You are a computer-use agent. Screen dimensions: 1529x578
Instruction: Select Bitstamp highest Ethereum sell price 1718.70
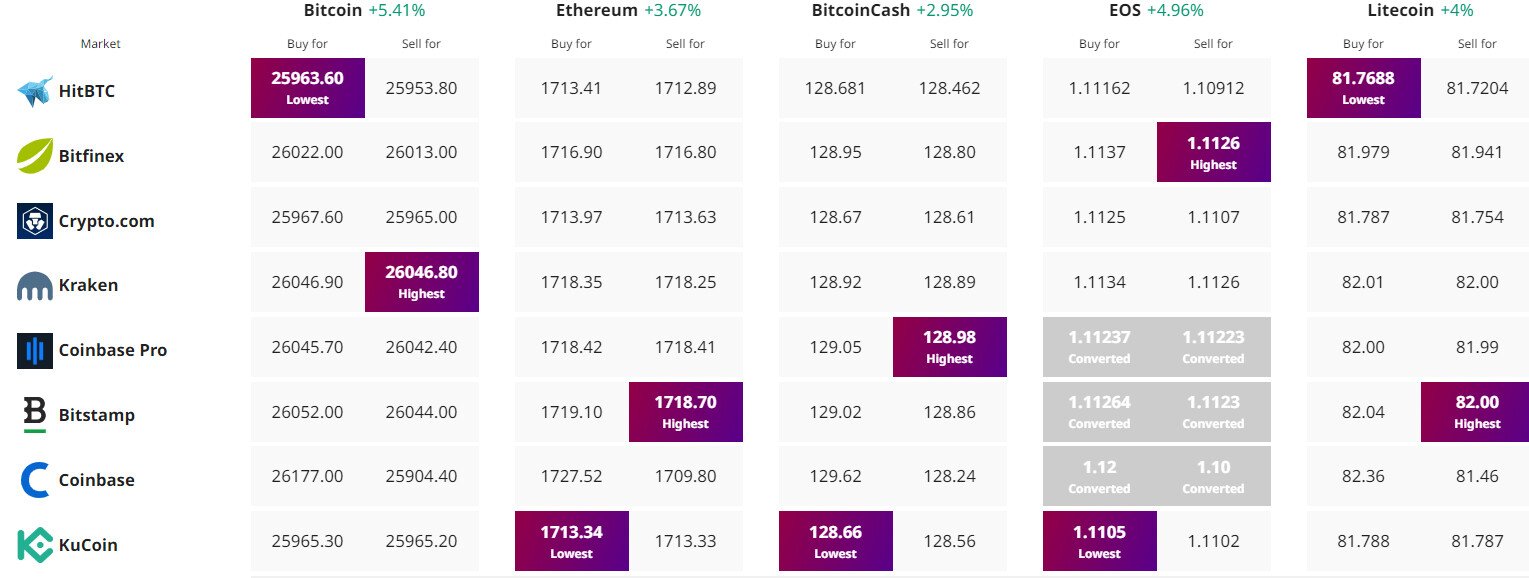click(686, 412)
